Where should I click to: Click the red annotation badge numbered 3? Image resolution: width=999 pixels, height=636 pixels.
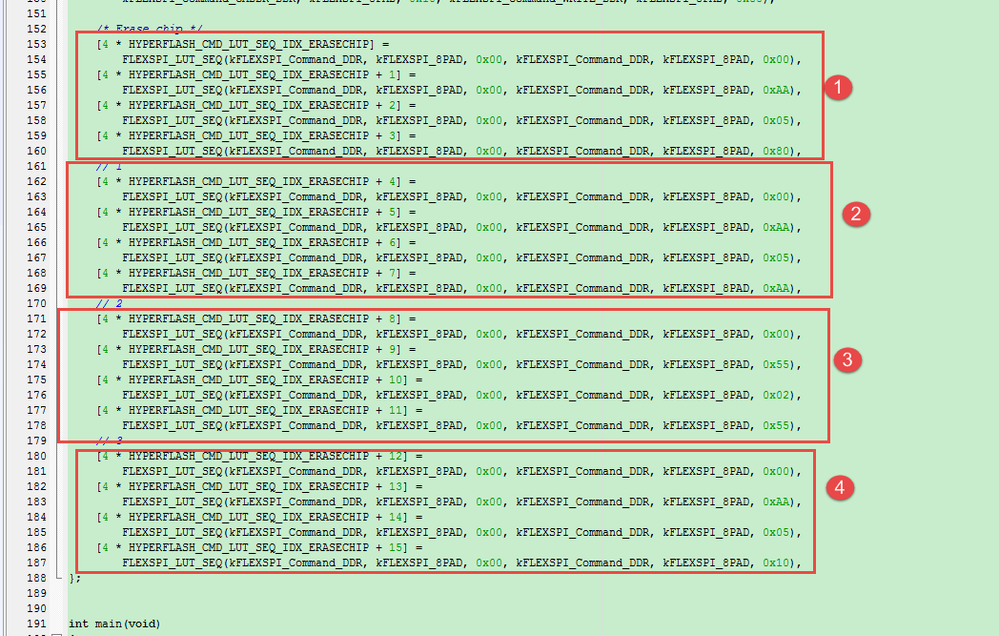[x=847, y=360]
